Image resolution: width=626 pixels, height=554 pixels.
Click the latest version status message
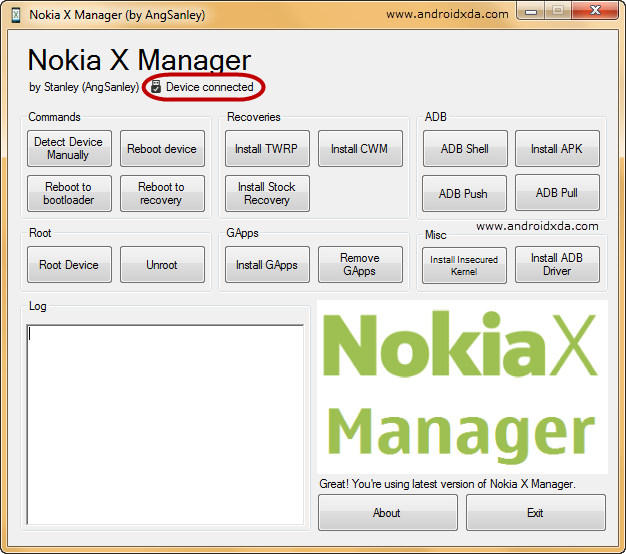[x=447, y=484]
